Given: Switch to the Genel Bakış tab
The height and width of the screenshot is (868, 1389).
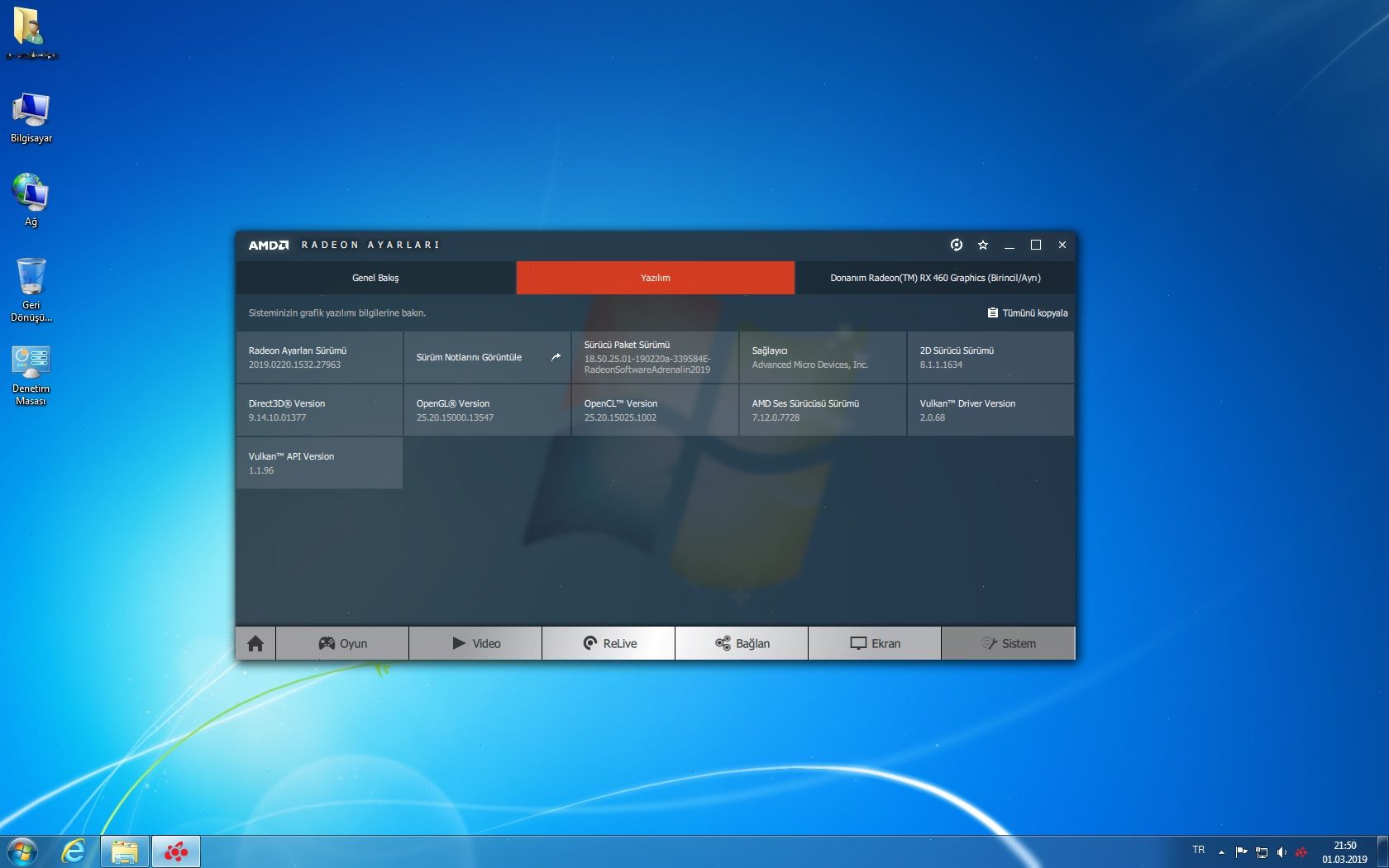Looking at the screenshot, I should coord(375,278).
